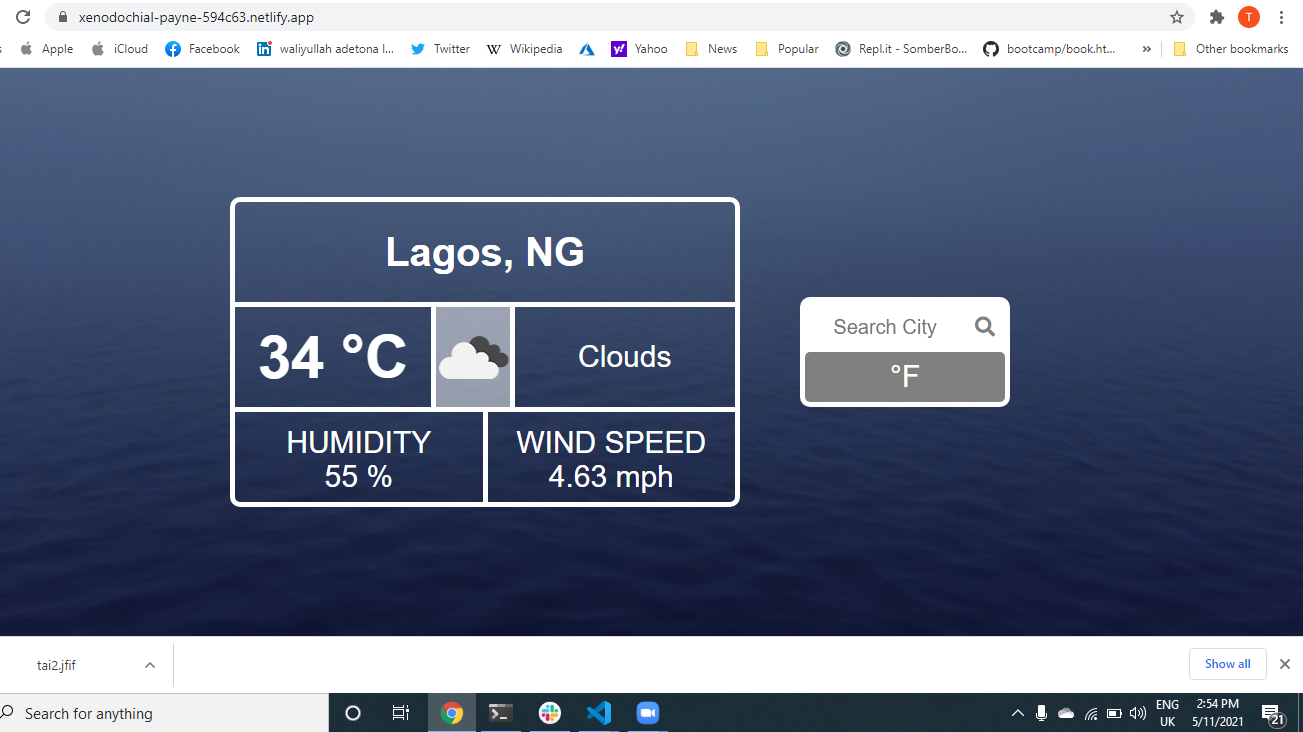Viewport: 1303px width, 732px height.
Task: Toggle the microphone in the system tray
Action: click(1041, 713)
